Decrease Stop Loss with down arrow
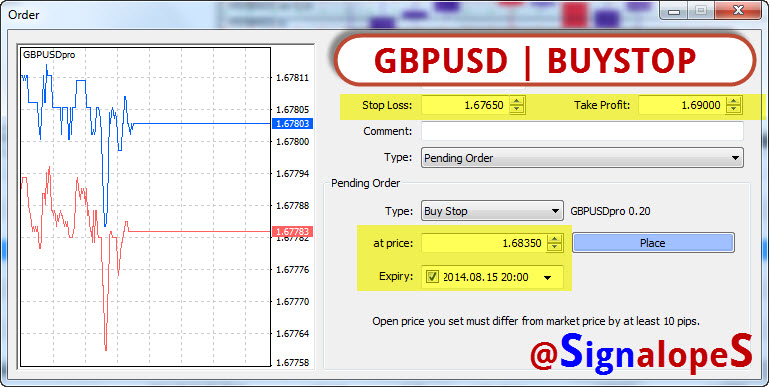Viewport: 769px width, 387px height. click(517, 109)
